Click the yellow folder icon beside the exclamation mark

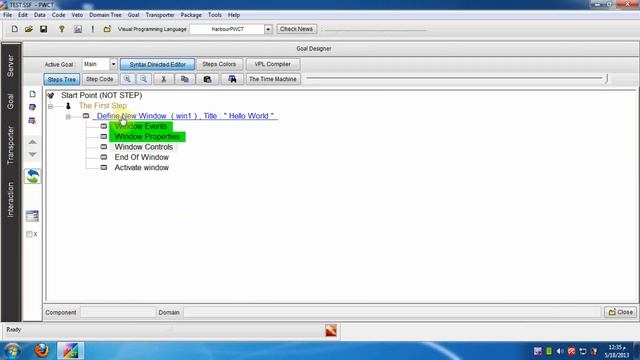pos(107,29)
